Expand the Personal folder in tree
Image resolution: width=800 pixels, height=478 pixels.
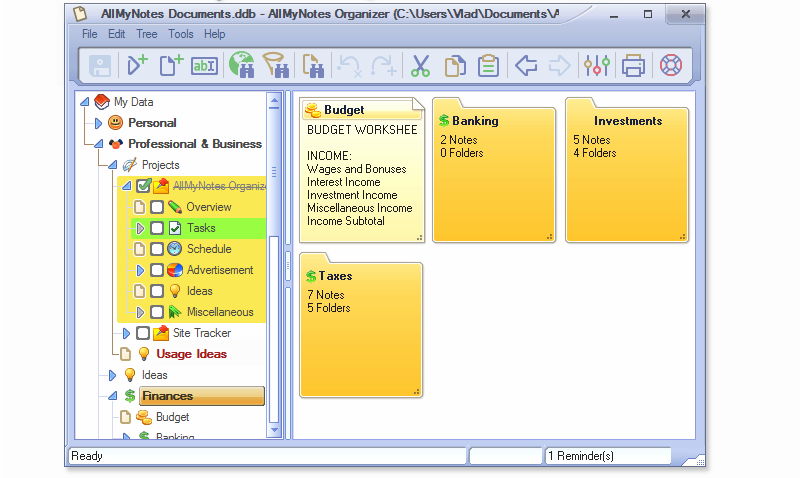point(98,123)
